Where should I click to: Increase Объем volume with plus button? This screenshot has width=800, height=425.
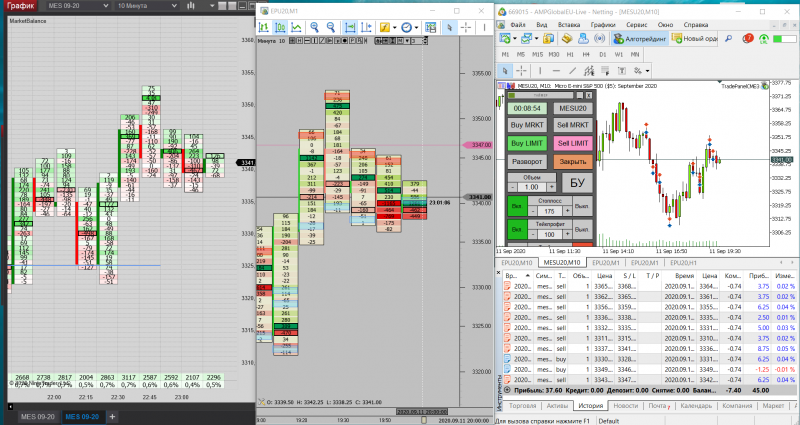(x=551, y=187)
